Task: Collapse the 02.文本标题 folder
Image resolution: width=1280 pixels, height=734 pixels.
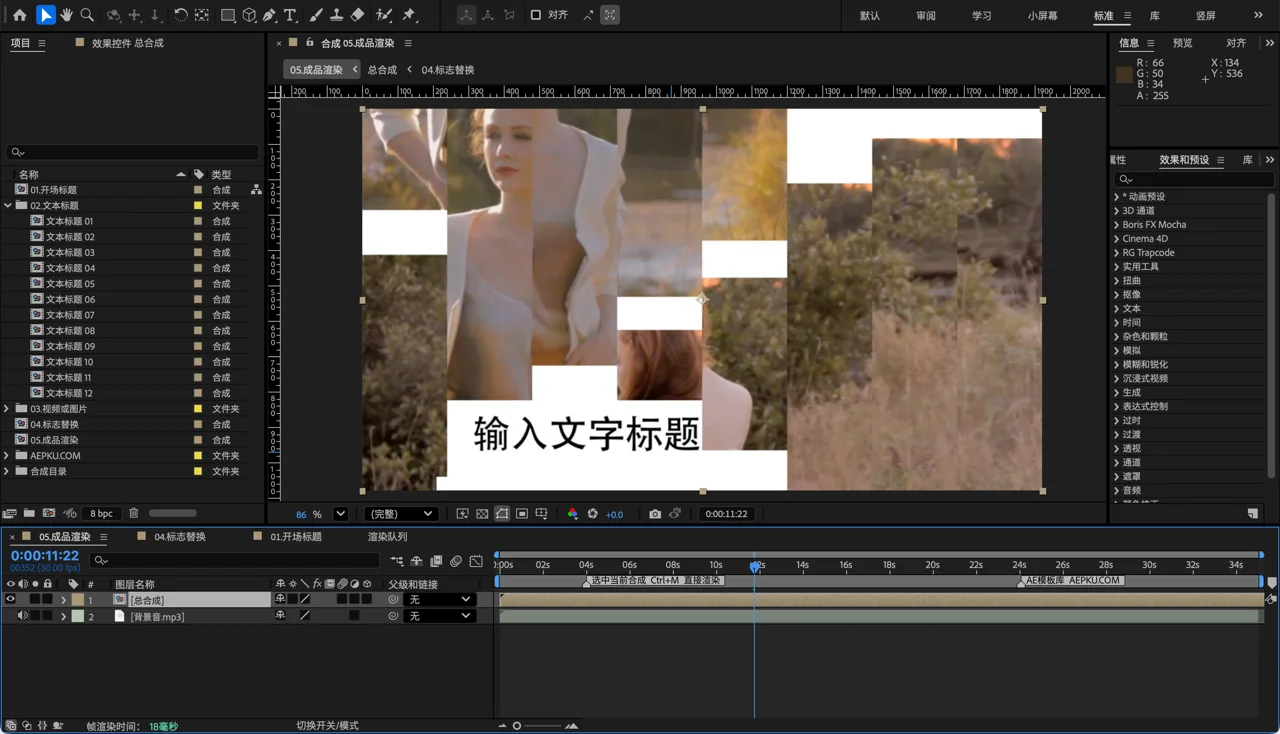Action: (x=8, y=205)
